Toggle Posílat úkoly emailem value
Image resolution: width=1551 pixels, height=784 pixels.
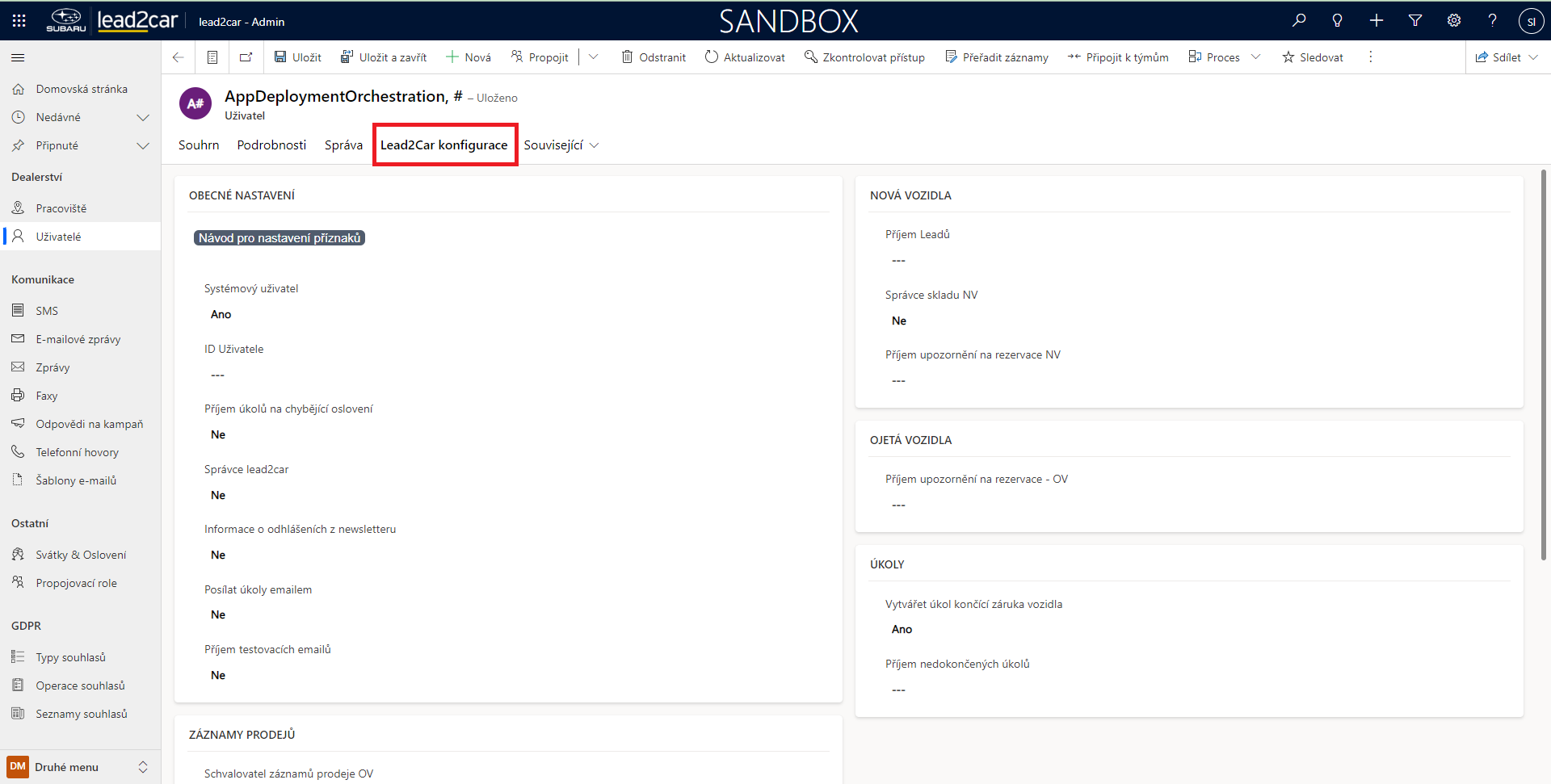point(218,615)
